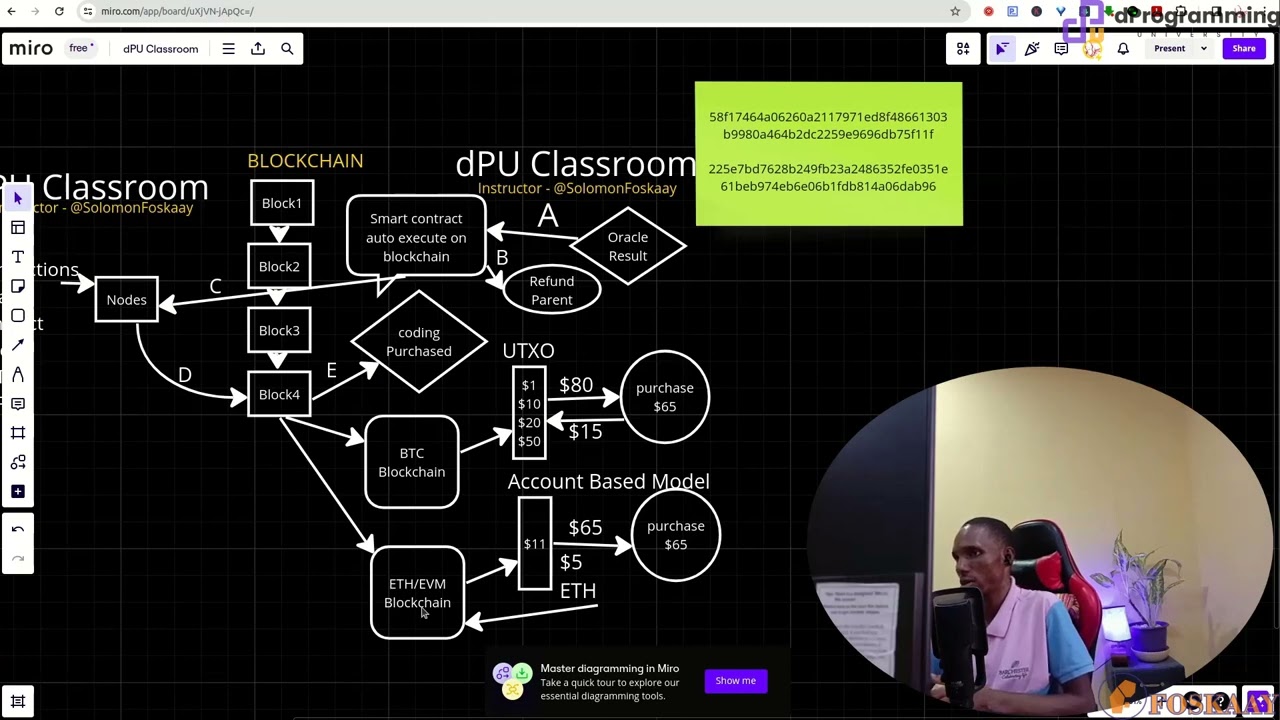
Task: Open the frames panel at bottom-left
Action: [x=18, y=702]
